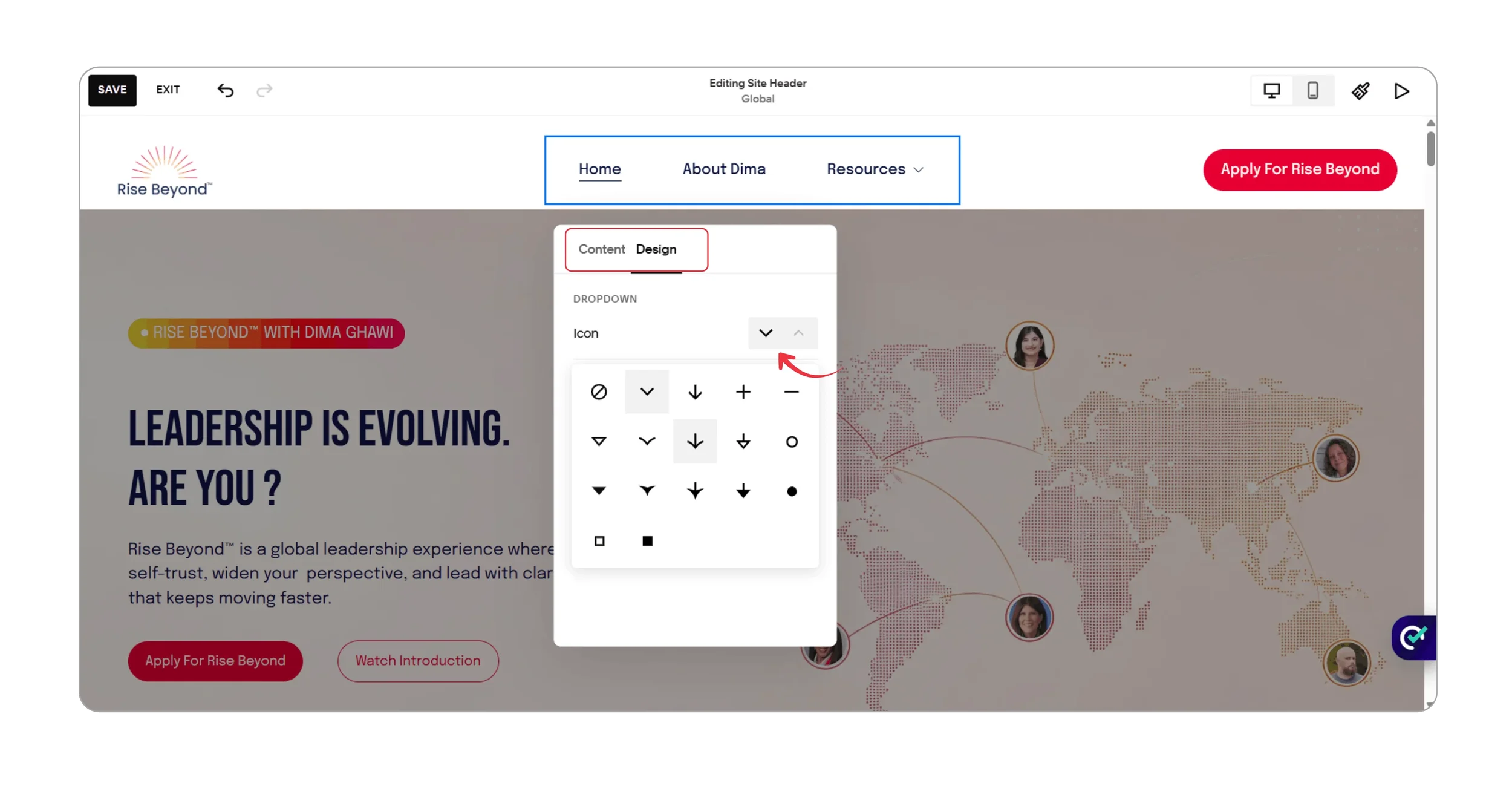The width and height of the screenshot is (1512, 786).
Task: Click the Resources navigation item
Action: [x=875, y=169]
